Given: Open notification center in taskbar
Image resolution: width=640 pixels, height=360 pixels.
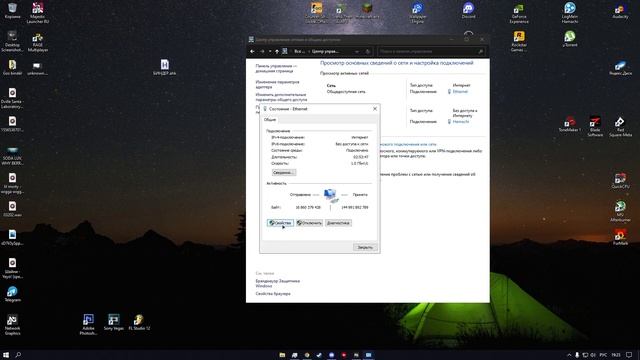Looking at the screenshot, I should (x=629, y=355).
